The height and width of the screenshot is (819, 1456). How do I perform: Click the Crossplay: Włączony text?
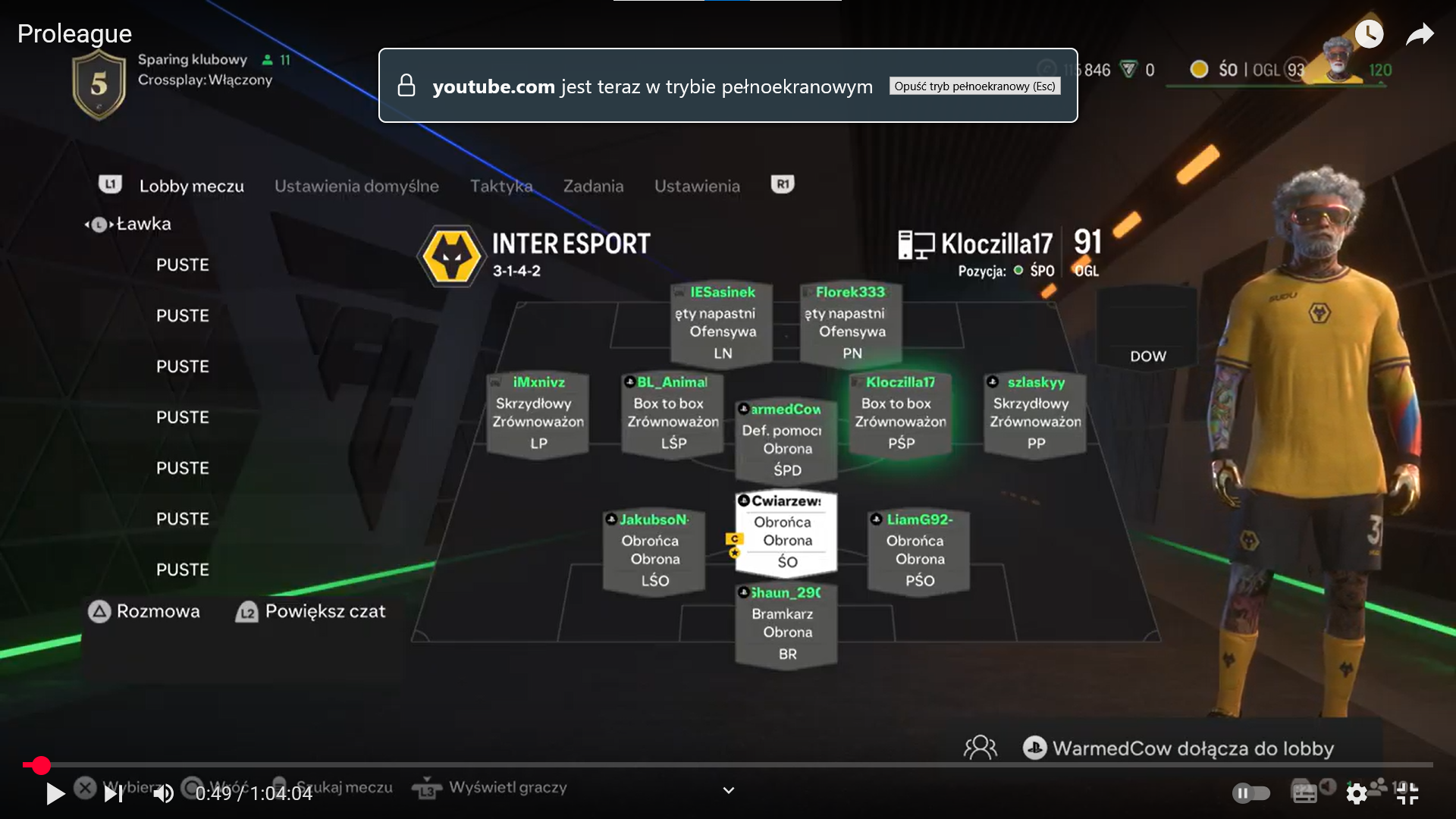[x=205, y=80]
